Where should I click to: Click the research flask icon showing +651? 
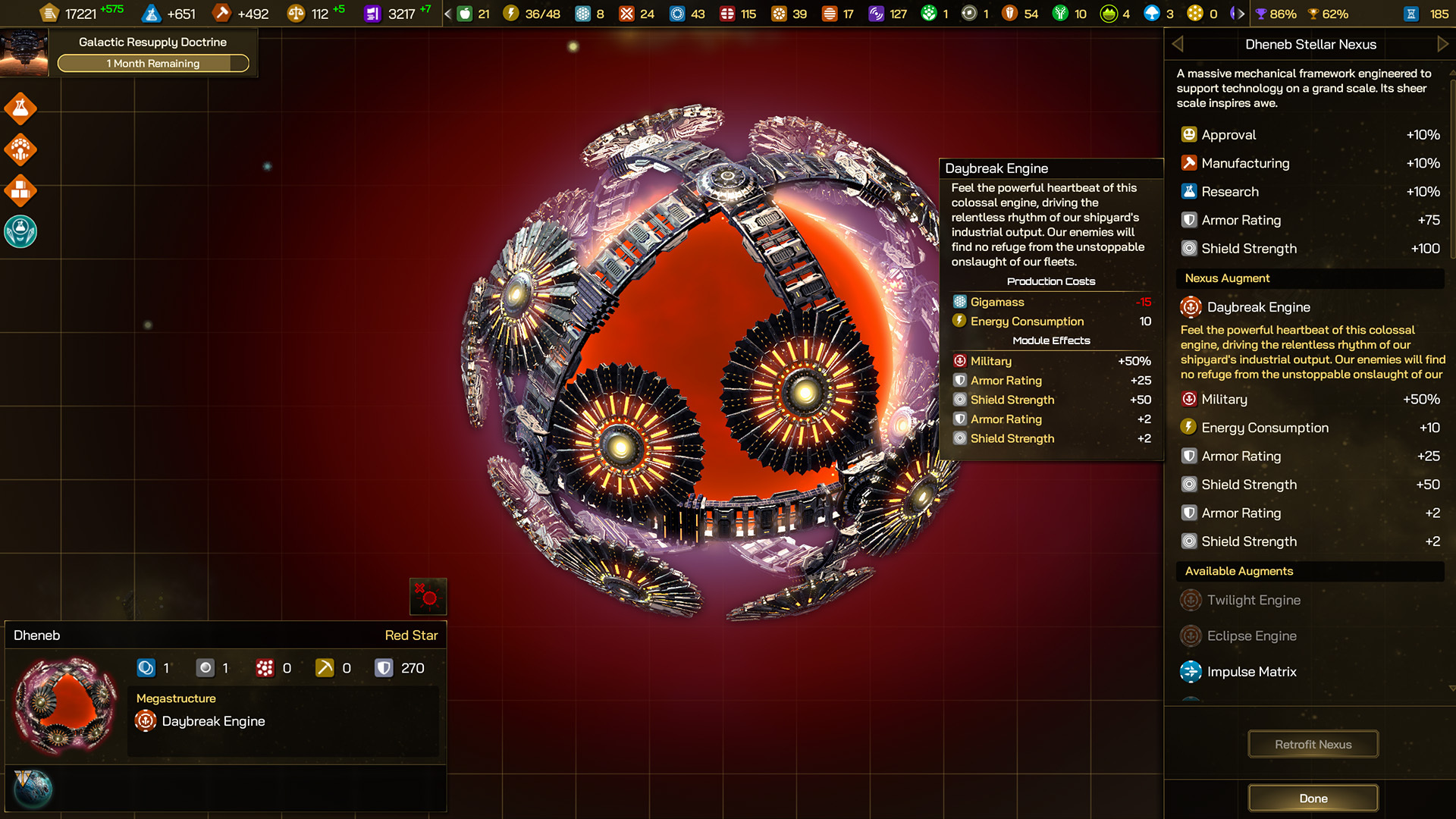pyautogui.click(x=152, y=14)
